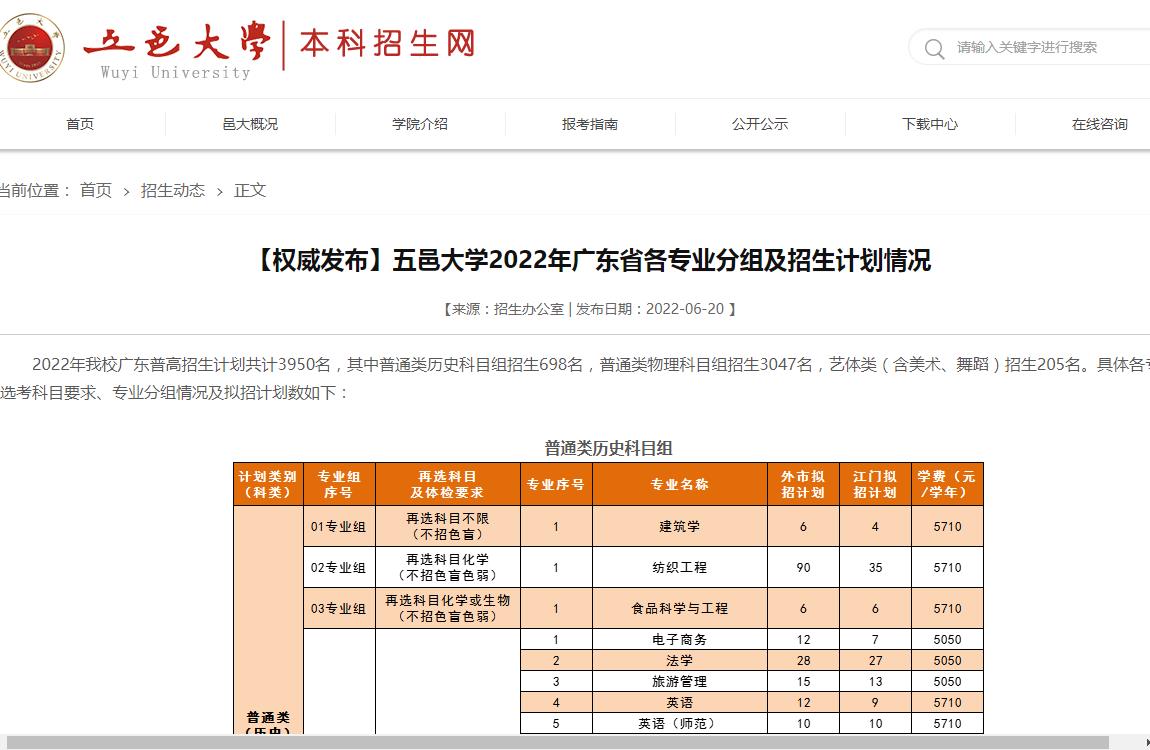Click tuition 5050 in the 电子商务 row

click(x=947, y=639)
